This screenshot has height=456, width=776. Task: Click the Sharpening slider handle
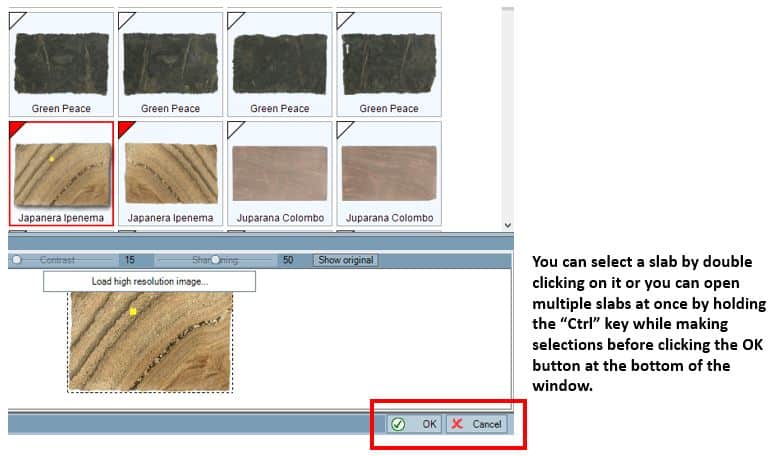[x=214, y=260]
